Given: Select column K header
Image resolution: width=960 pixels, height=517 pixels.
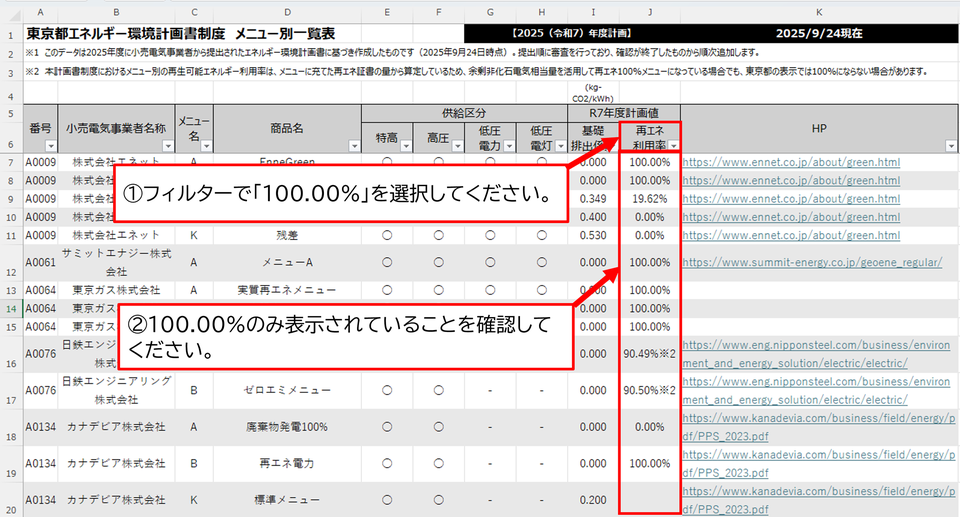Looking at the screenshot, I should (819, 11).
